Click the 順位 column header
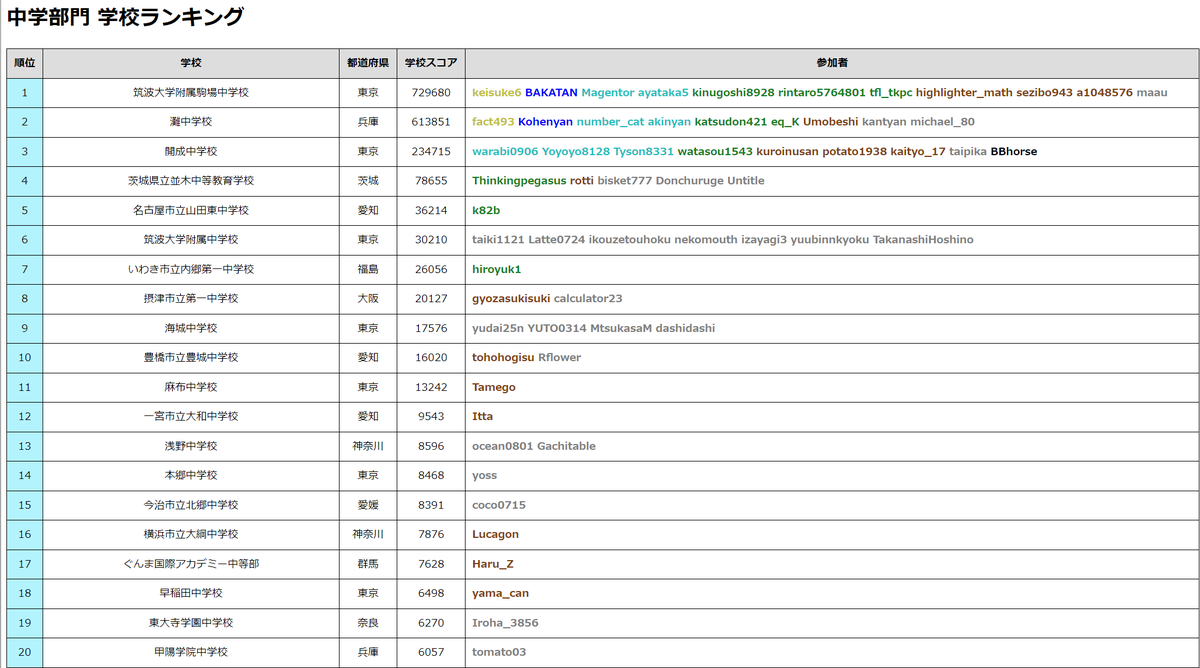The image size is (1200, 668). coord(24,62)
